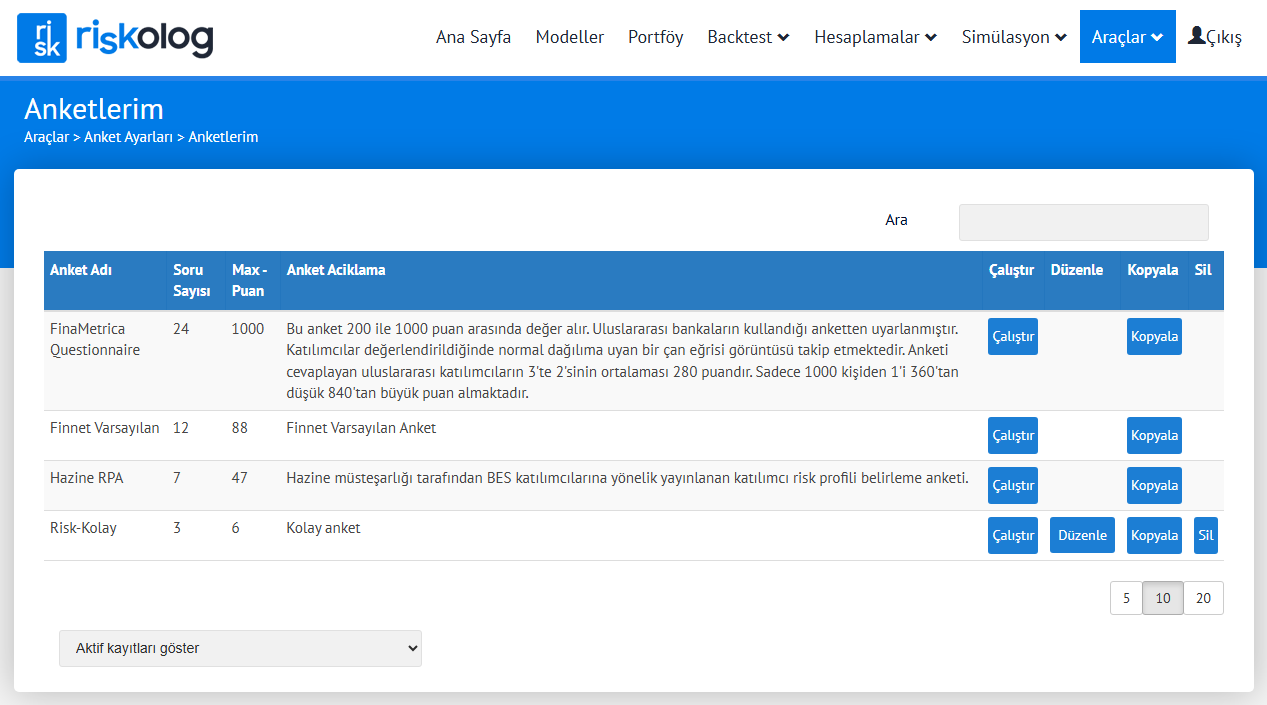Screen dimensions: 1267x705
Task: Click the Anketlerim page title
Action: [94, 109]
